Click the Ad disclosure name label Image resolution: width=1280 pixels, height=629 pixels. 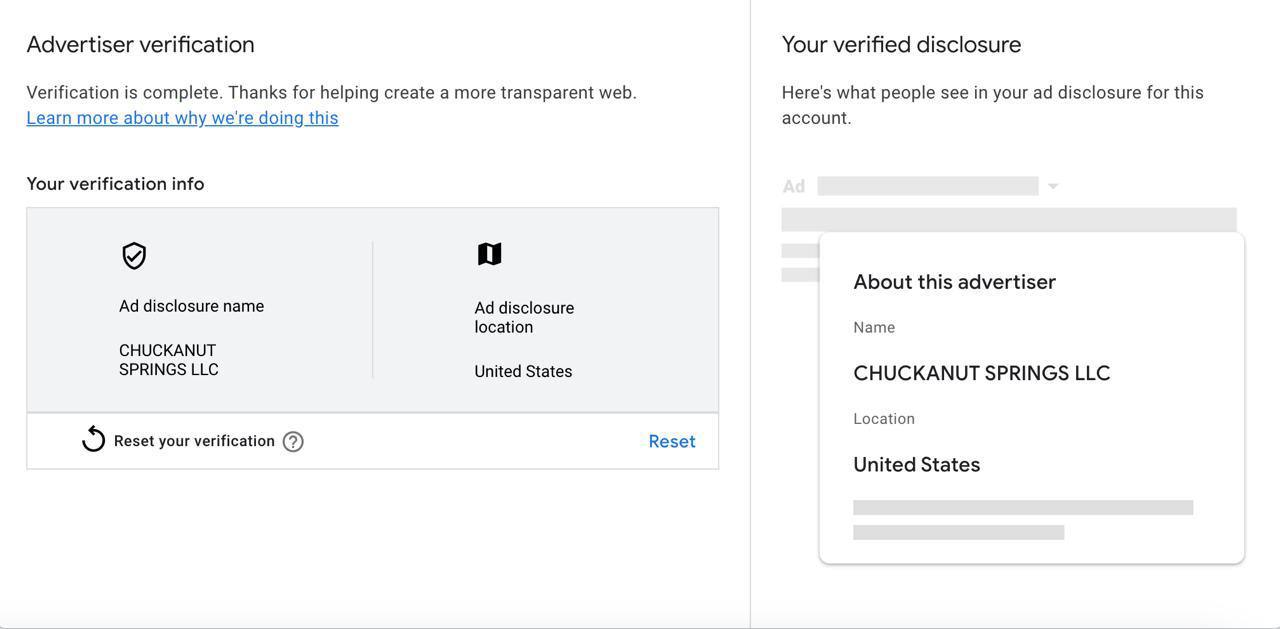[191, 306]
